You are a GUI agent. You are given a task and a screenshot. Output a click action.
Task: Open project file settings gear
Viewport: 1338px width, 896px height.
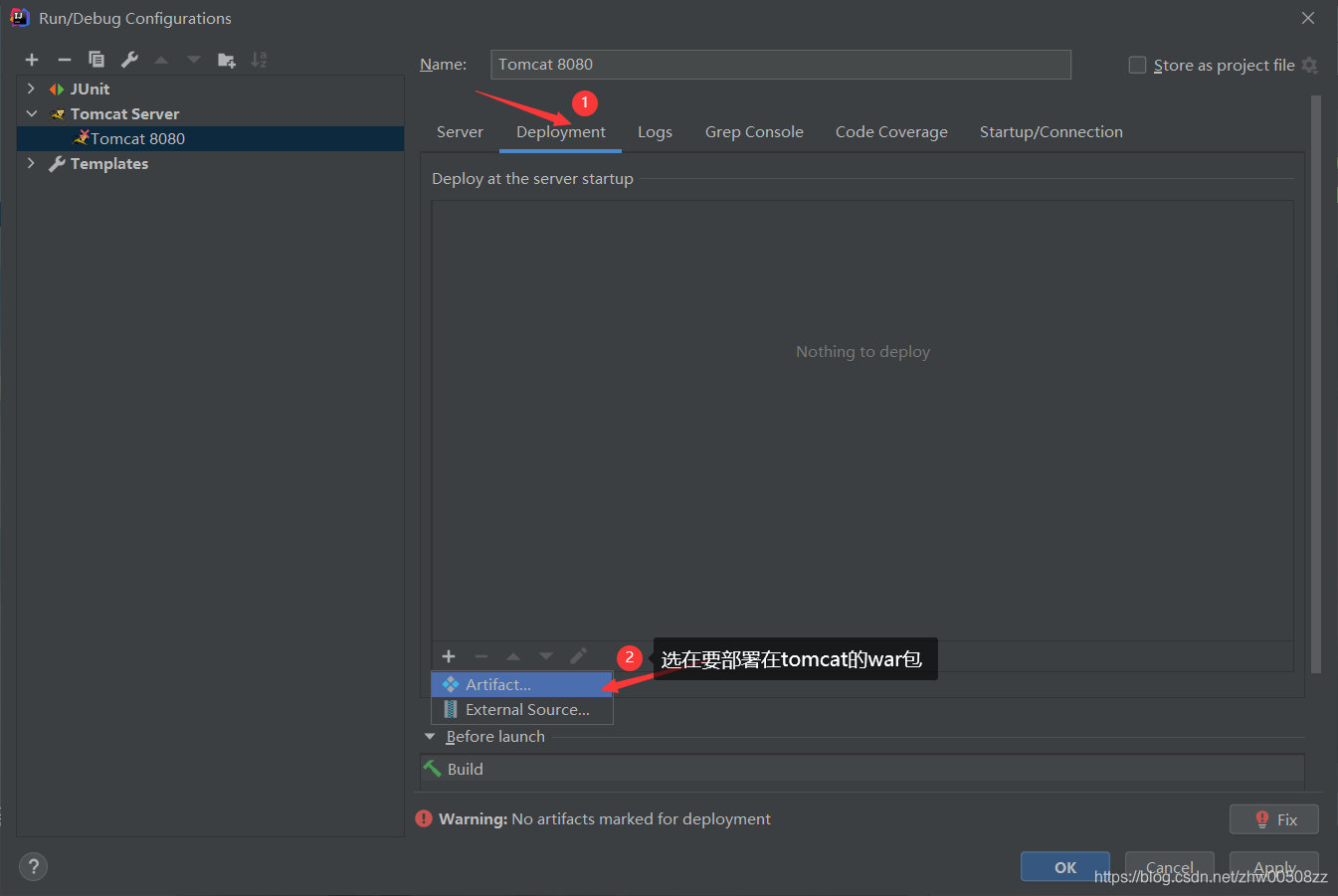click(x=1309, y=65)
